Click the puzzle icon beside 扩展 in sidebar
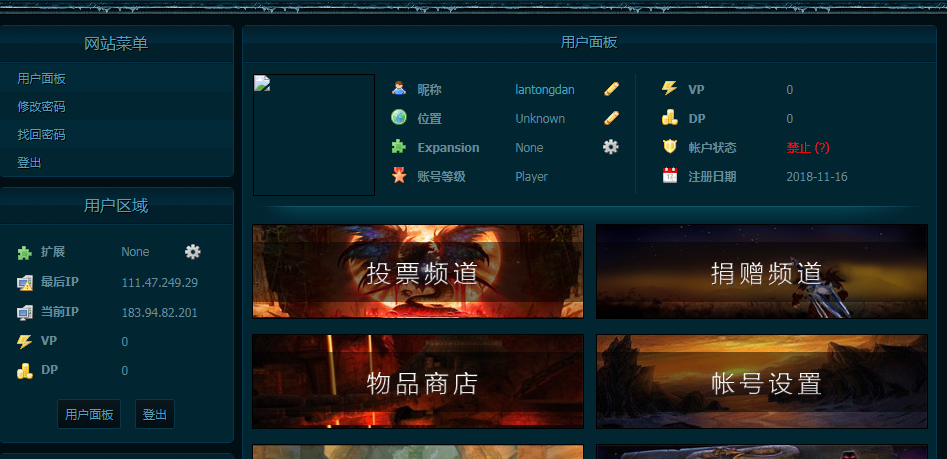Image resolution: width=947 pixels, height=459 pixels. click(25, 252)
